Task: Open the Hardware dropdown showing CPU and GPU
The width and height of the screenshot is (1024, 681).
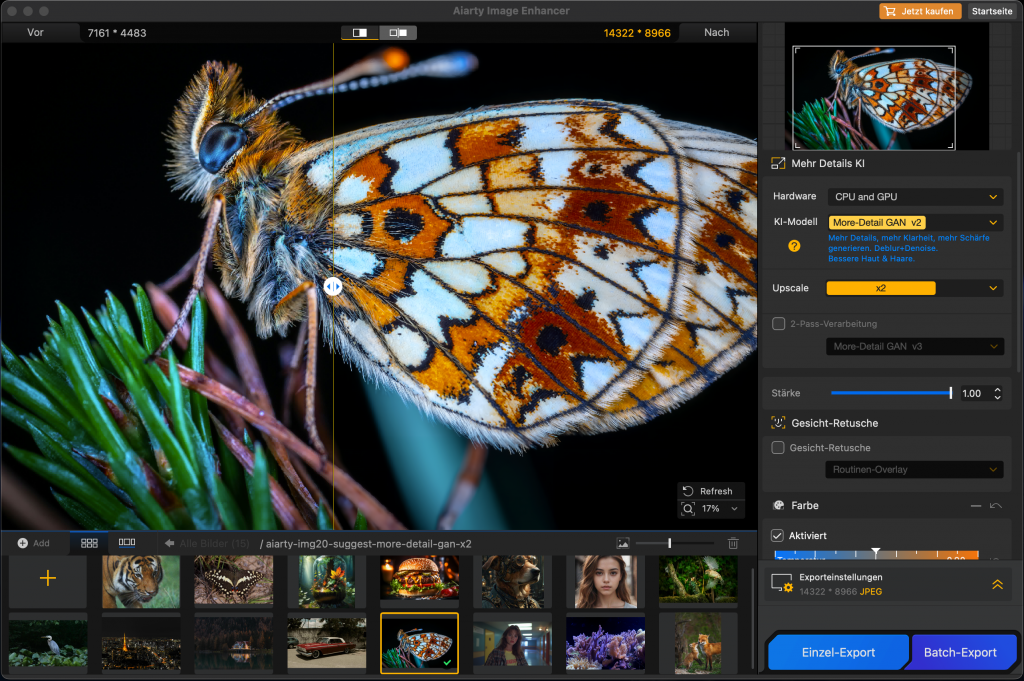Action: point(913,196)
